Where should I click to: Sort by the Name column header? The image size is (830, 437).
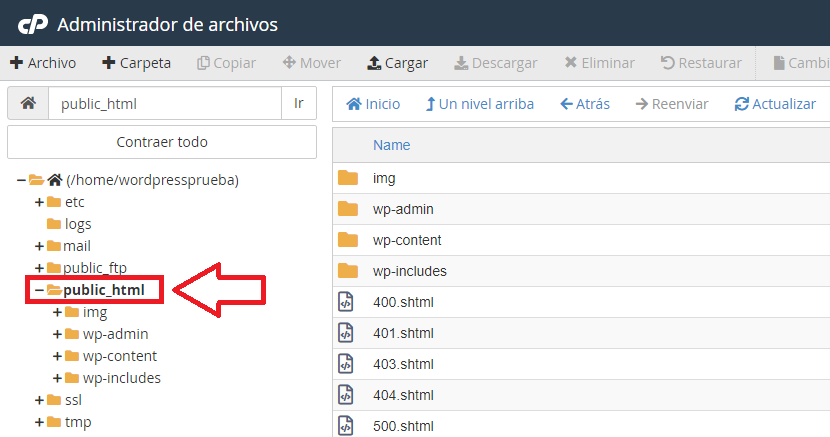tap(392, 145)
